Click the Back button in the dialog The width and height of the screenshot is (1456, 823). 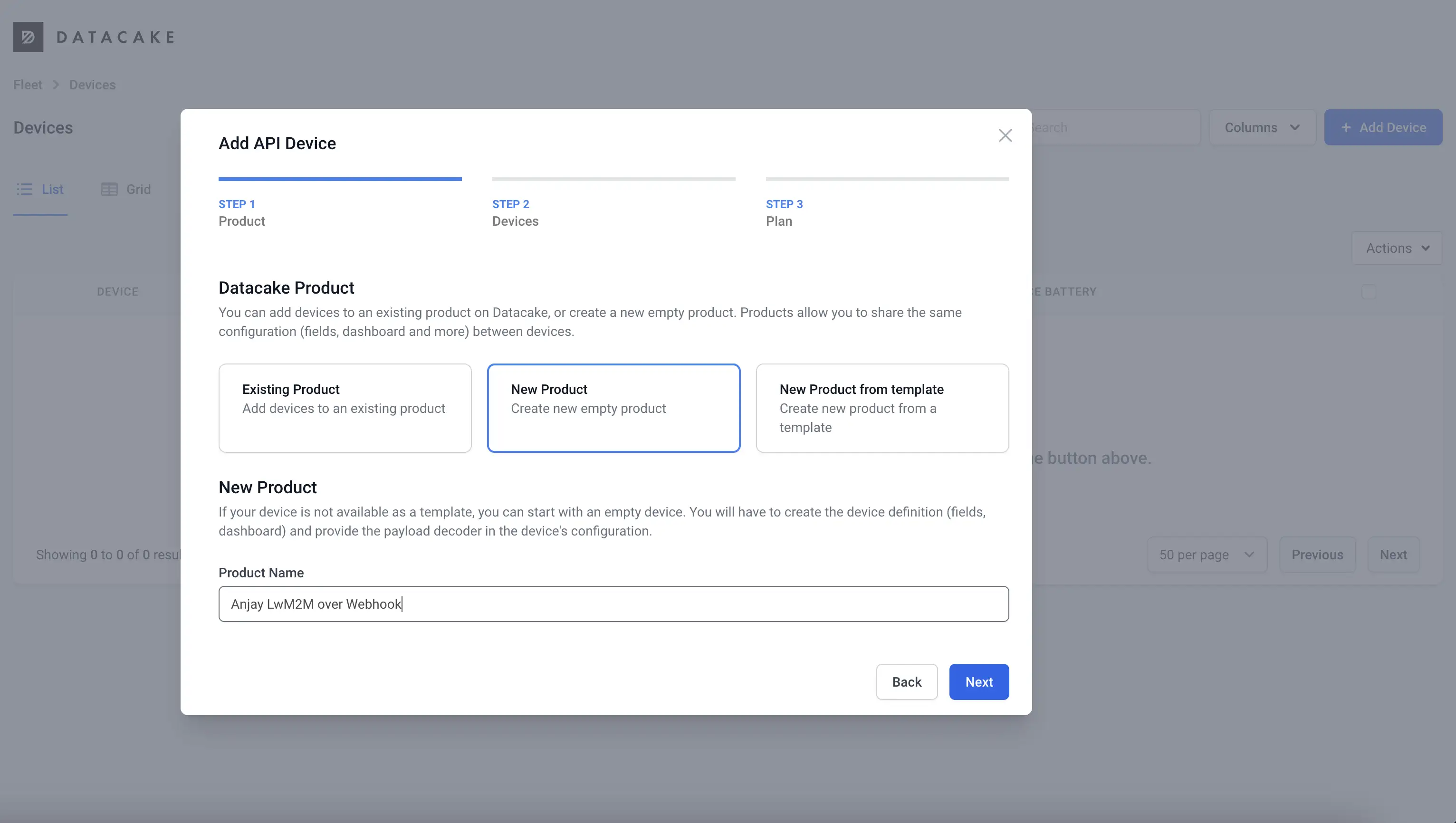907,682
